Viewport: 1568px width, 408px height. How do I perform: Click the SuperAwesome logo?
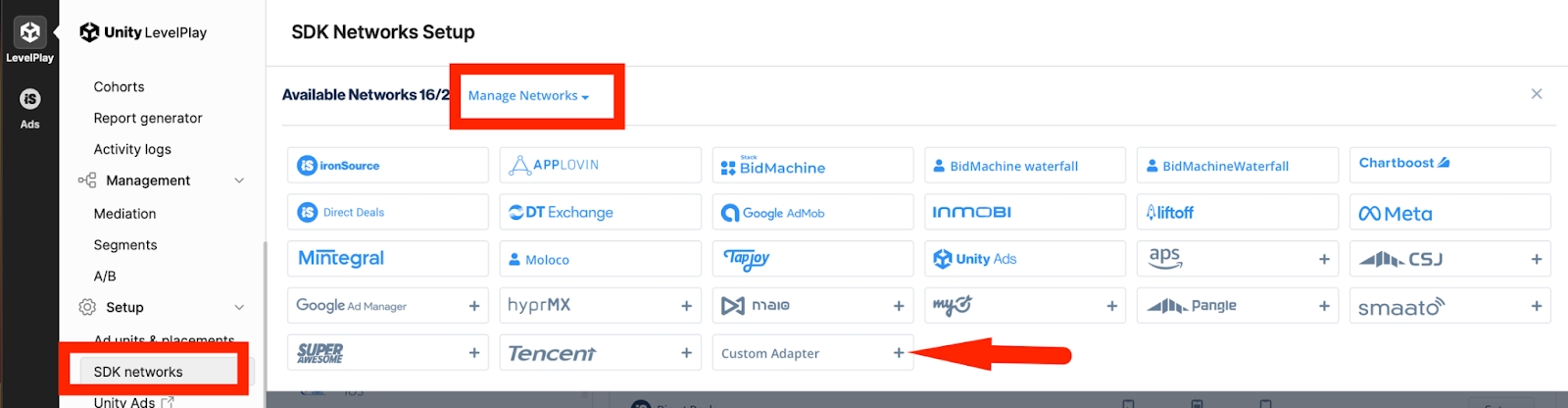click(x=320, y=353)
